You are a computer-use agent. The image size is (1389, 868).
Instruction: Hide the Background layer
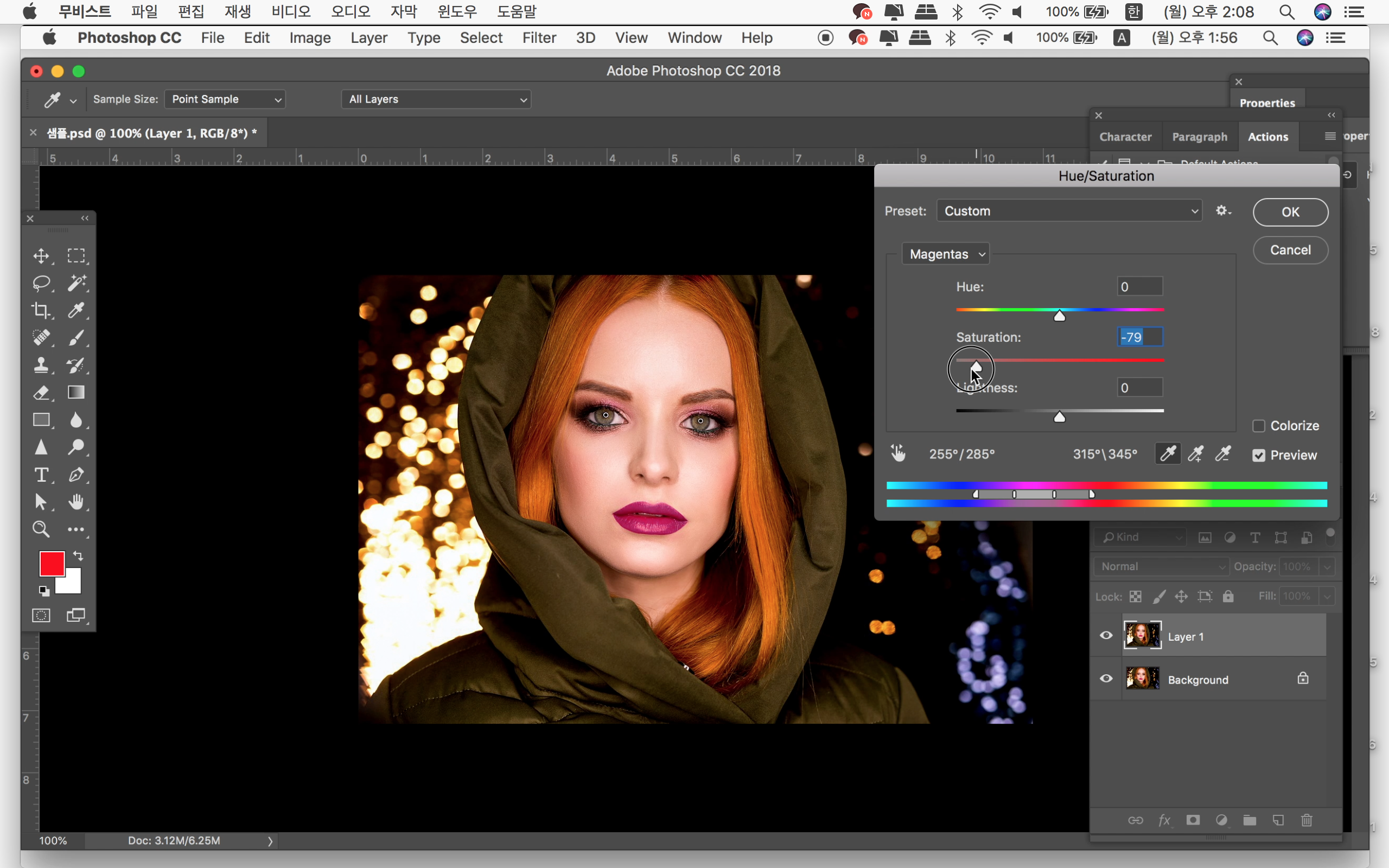point(1106,679)
